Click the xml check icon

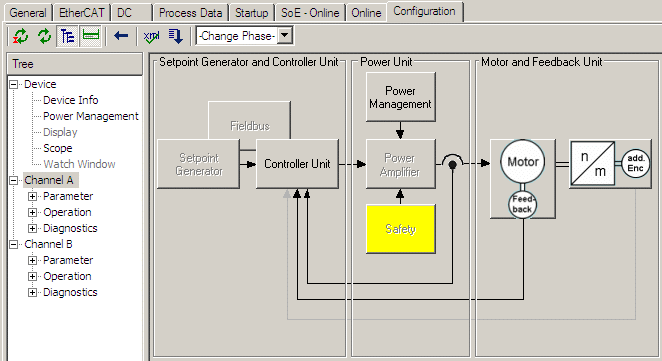[152, 36]
